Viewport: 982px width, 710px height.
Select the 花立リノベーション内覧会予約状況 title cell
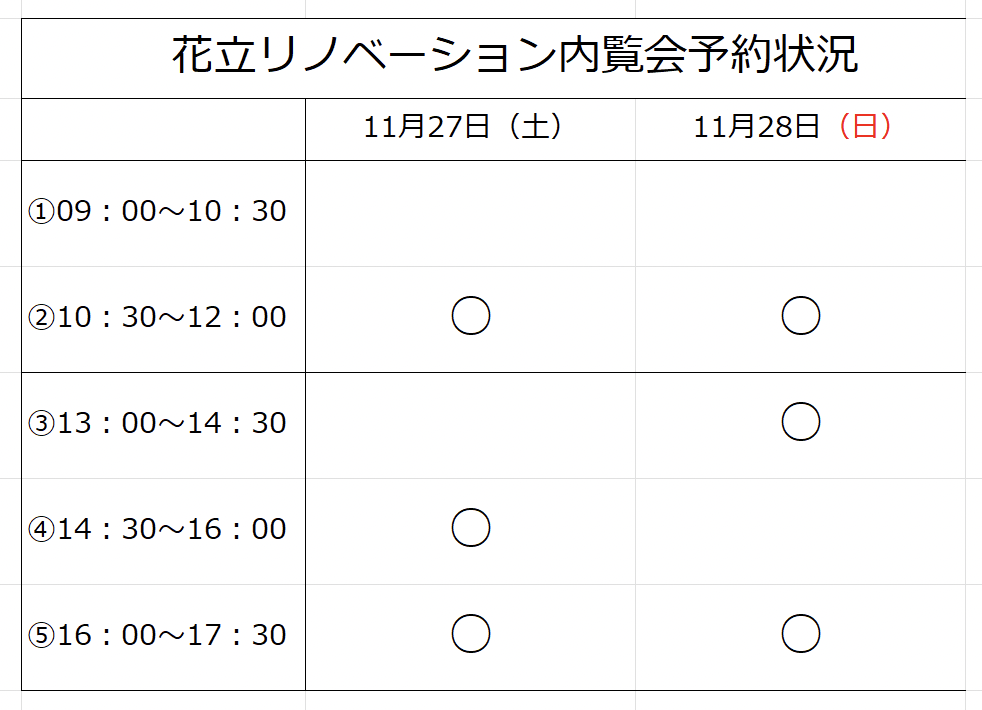[x=514, y=56]
